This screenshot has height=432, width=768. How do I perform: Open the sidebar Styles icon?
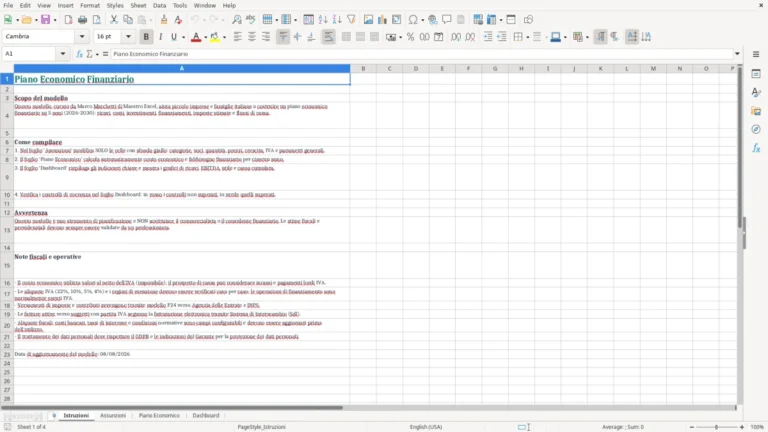tap(756, 92)
